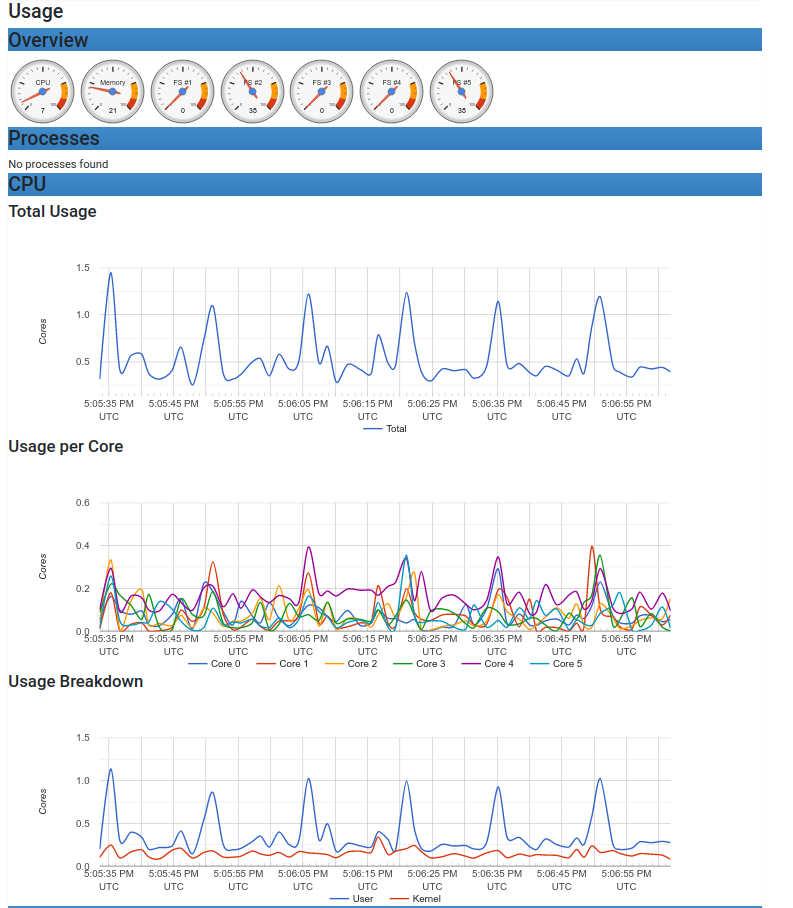Screen dimensions: 793x908
Task: Click the Processes section header bar
Action: 384,138
